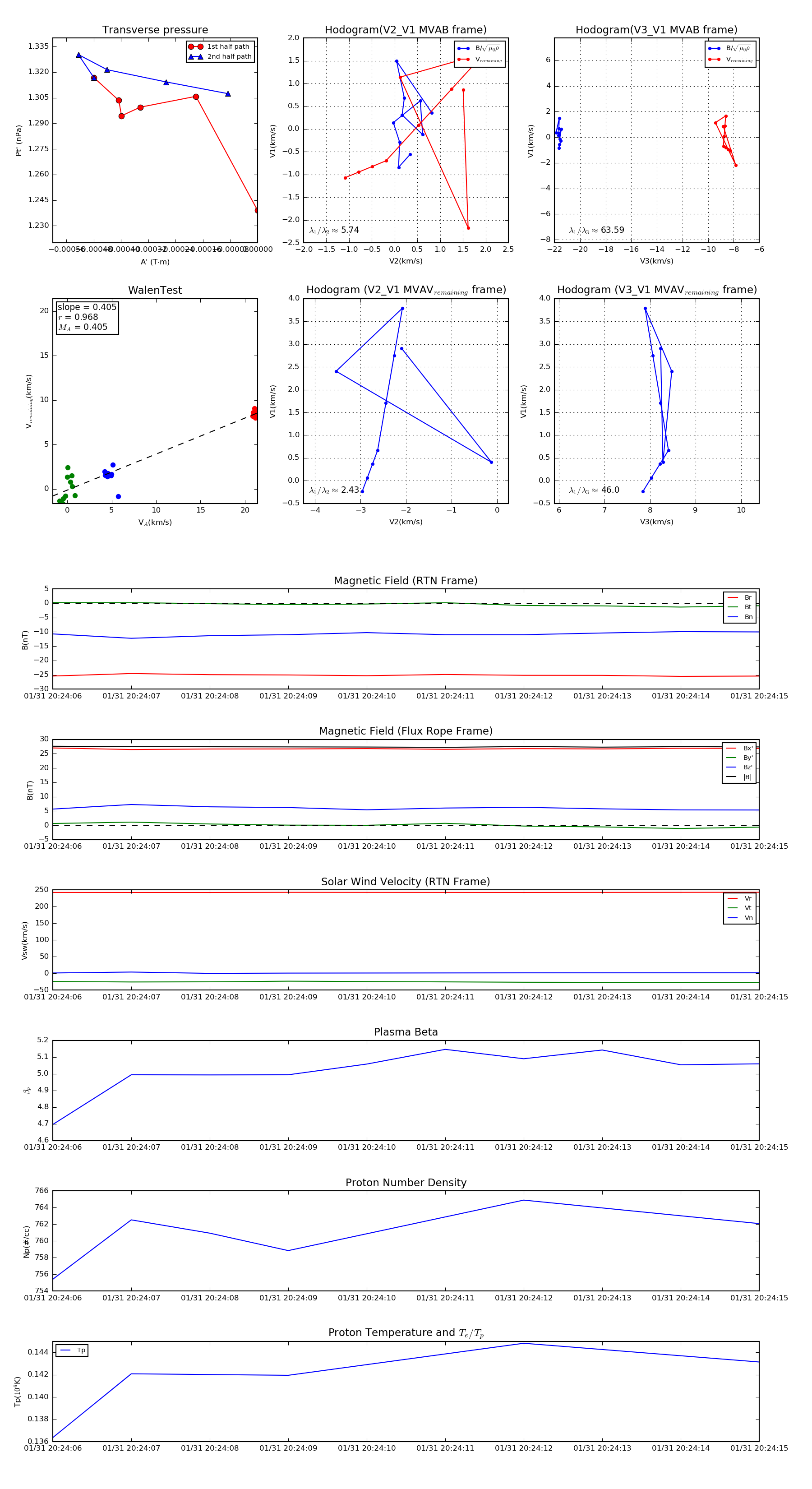Click the βp y-axis label
Image resolution: width=812 pixels, height=1489 pixels.
(x=27, y=1090)
